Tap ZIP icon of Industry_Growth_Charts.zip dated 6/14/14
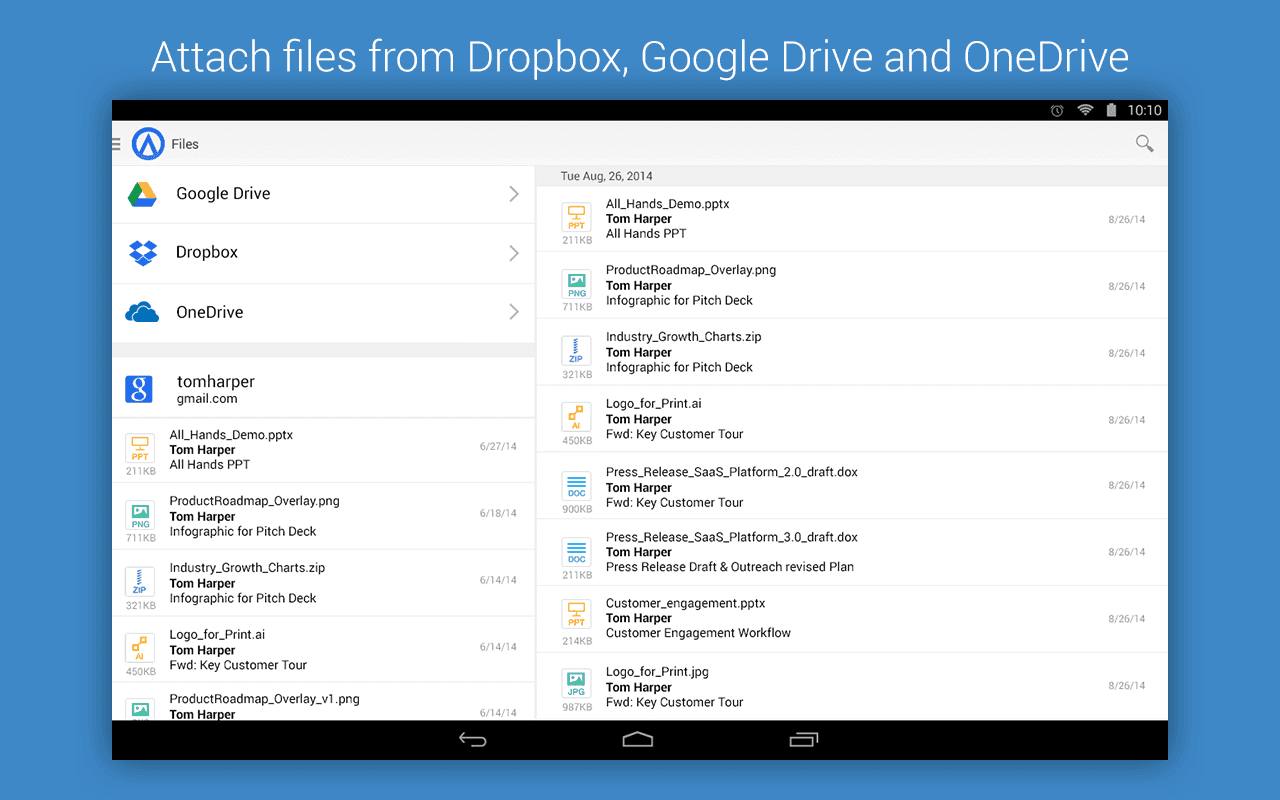Viewport: 1280px width, 800px height. (140, 582)
